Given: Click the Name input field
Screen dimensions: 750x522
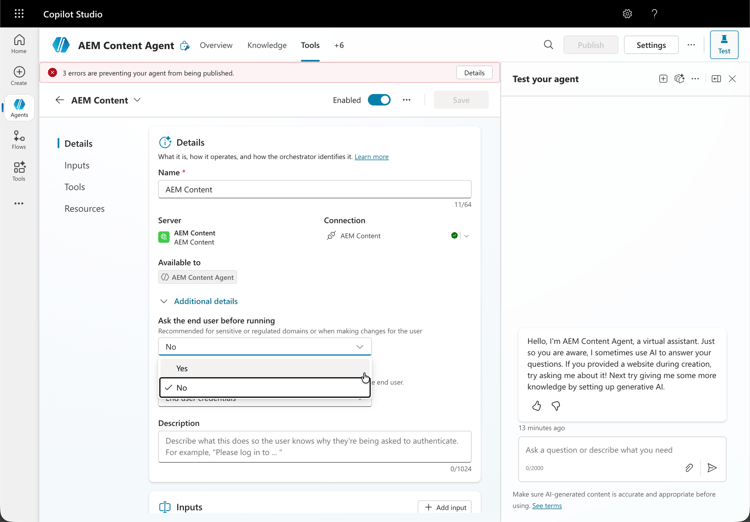Looking at the screenshot, I should click(x=315, y=189).
